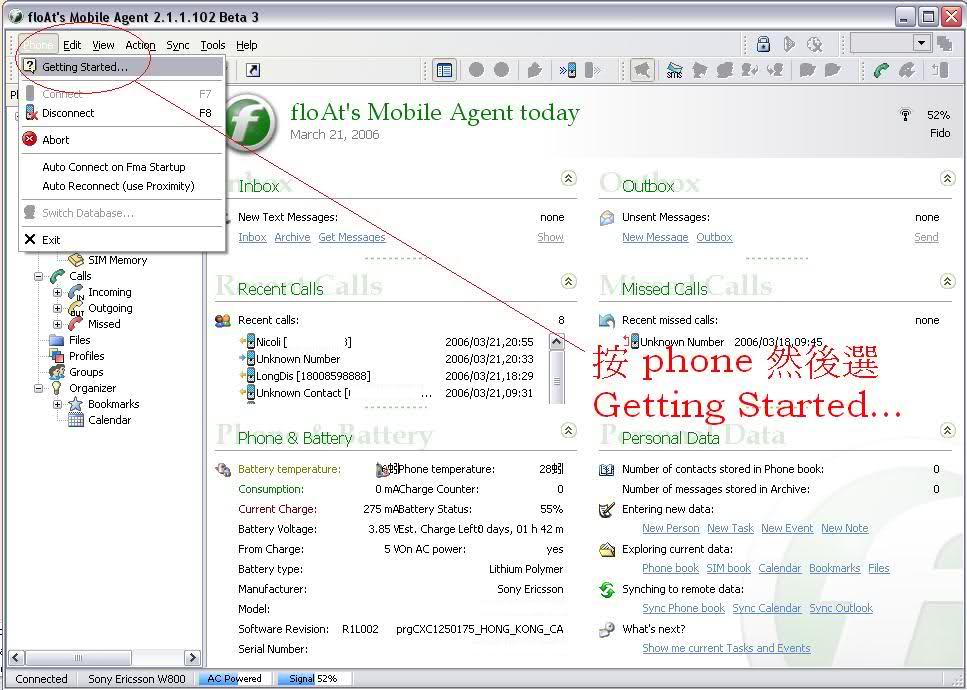
Task: Select the Groups people icon in tree
Action: click(57, 372)
